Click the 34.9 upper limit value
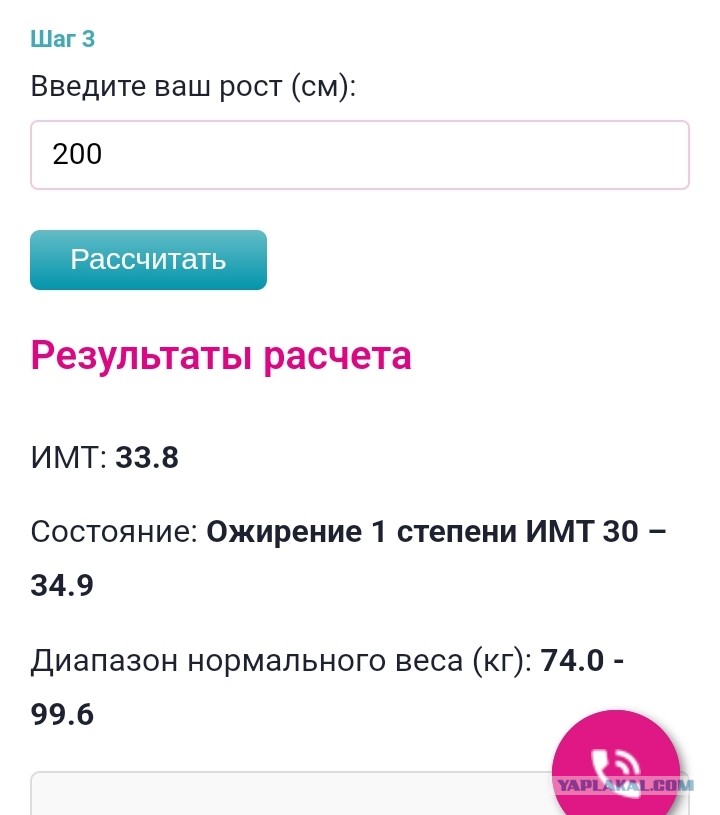Viewport: 720px width, 815px height. tap(62, 585)
